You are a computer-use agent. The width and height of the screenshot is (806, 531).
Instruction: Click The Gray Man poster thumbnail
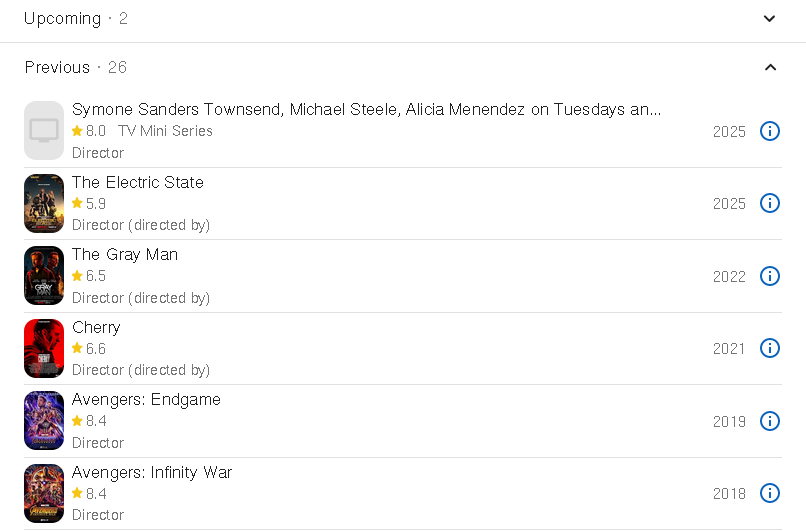point(44,276)
